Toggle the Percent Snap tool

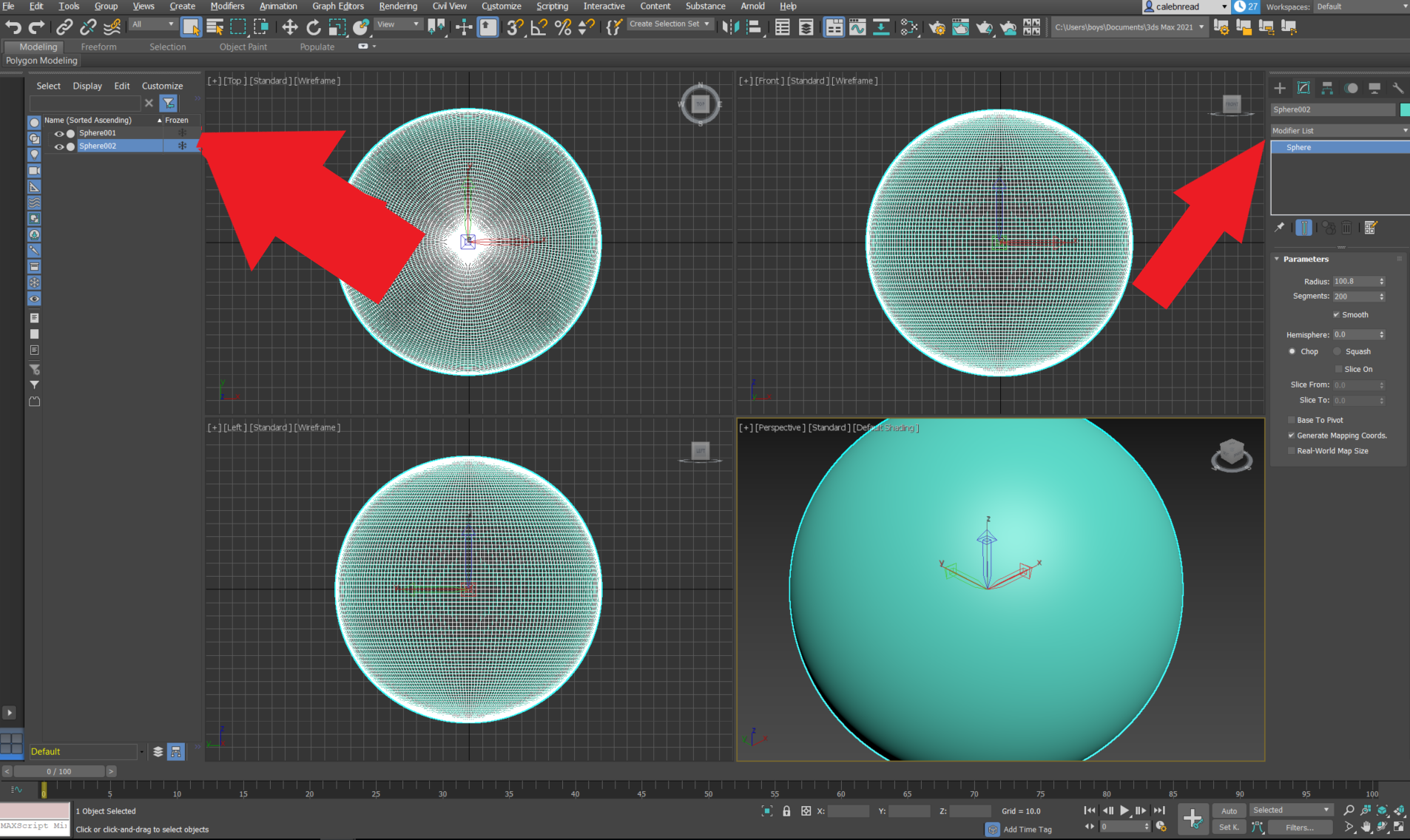point(563,27)
